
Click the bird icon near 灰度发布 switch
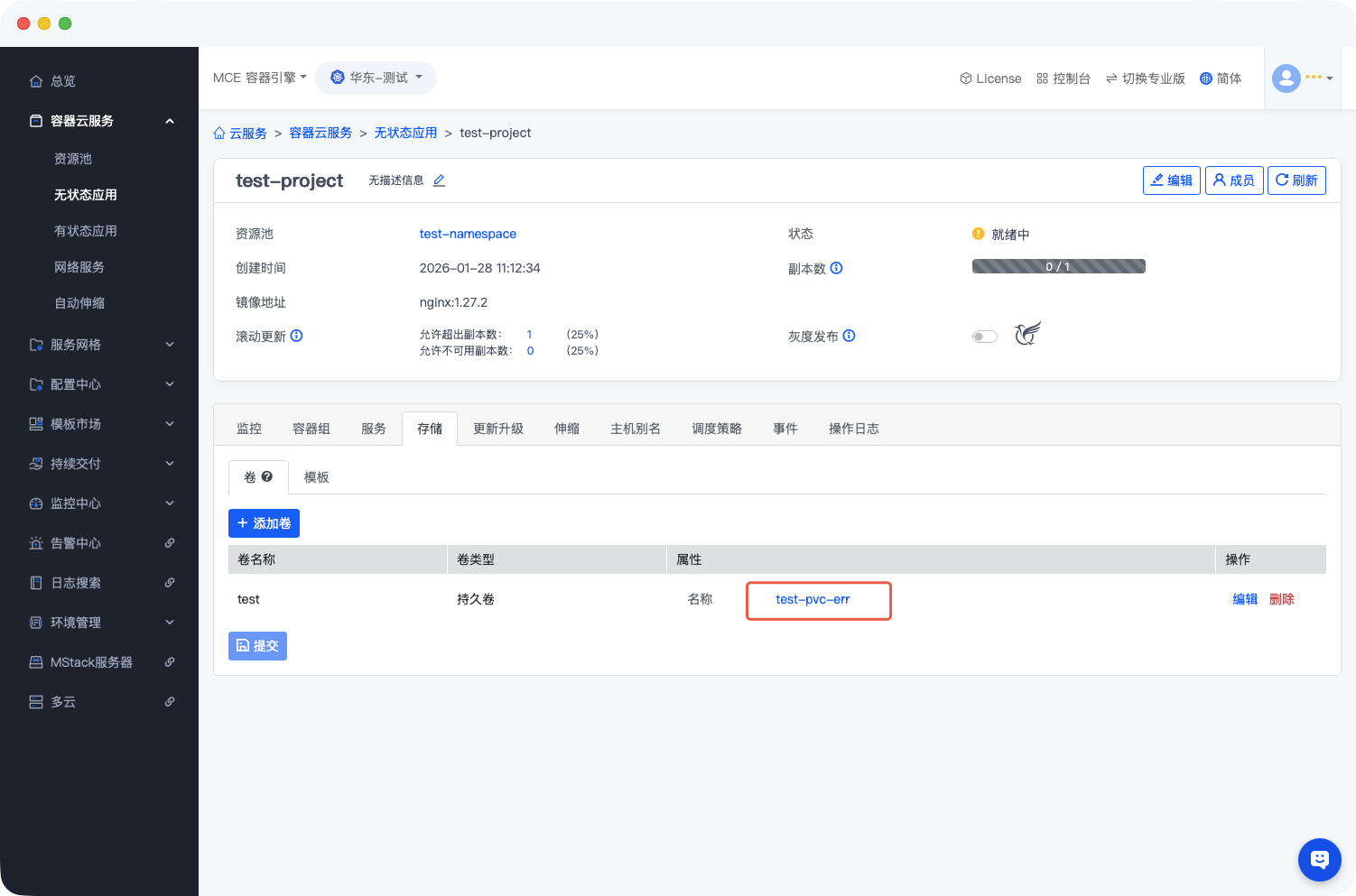pyautogui.click(x=1027, y=334)
